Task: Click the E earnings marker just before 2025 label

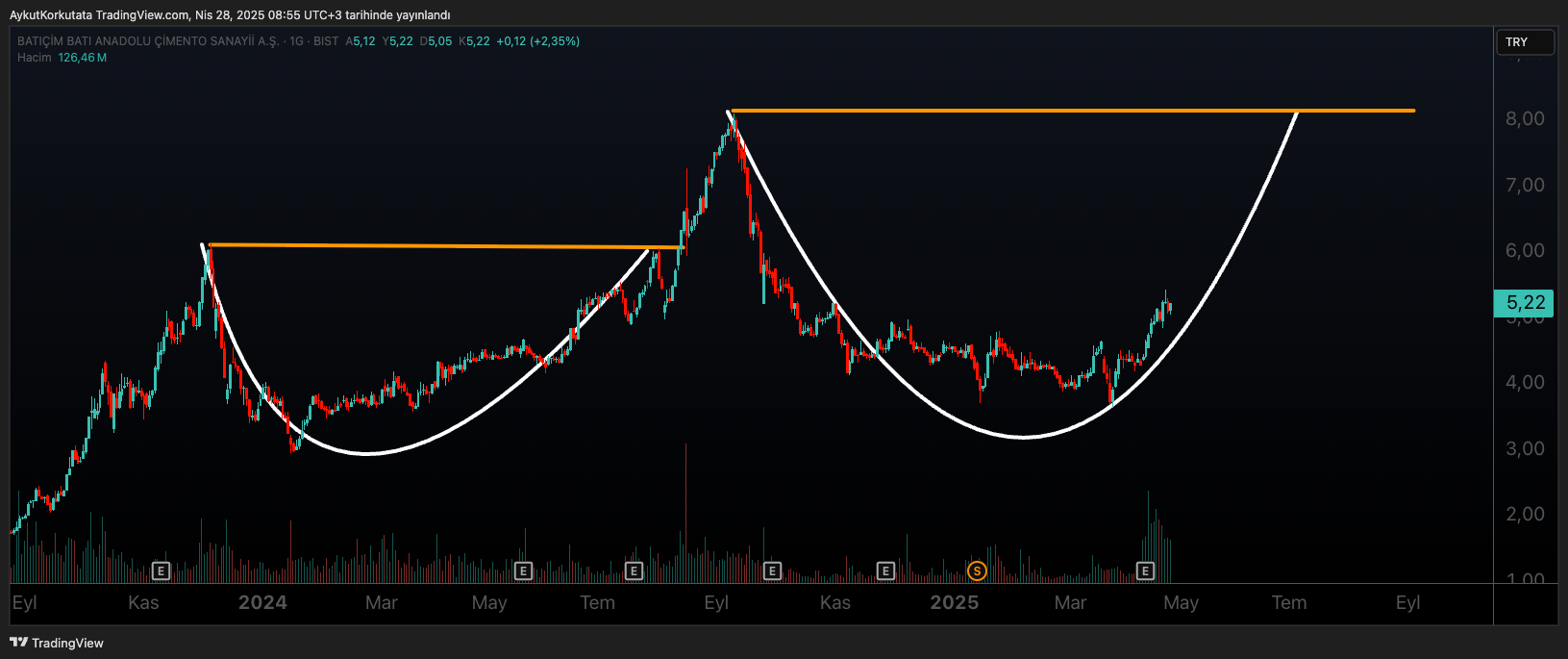Action: 885,571
